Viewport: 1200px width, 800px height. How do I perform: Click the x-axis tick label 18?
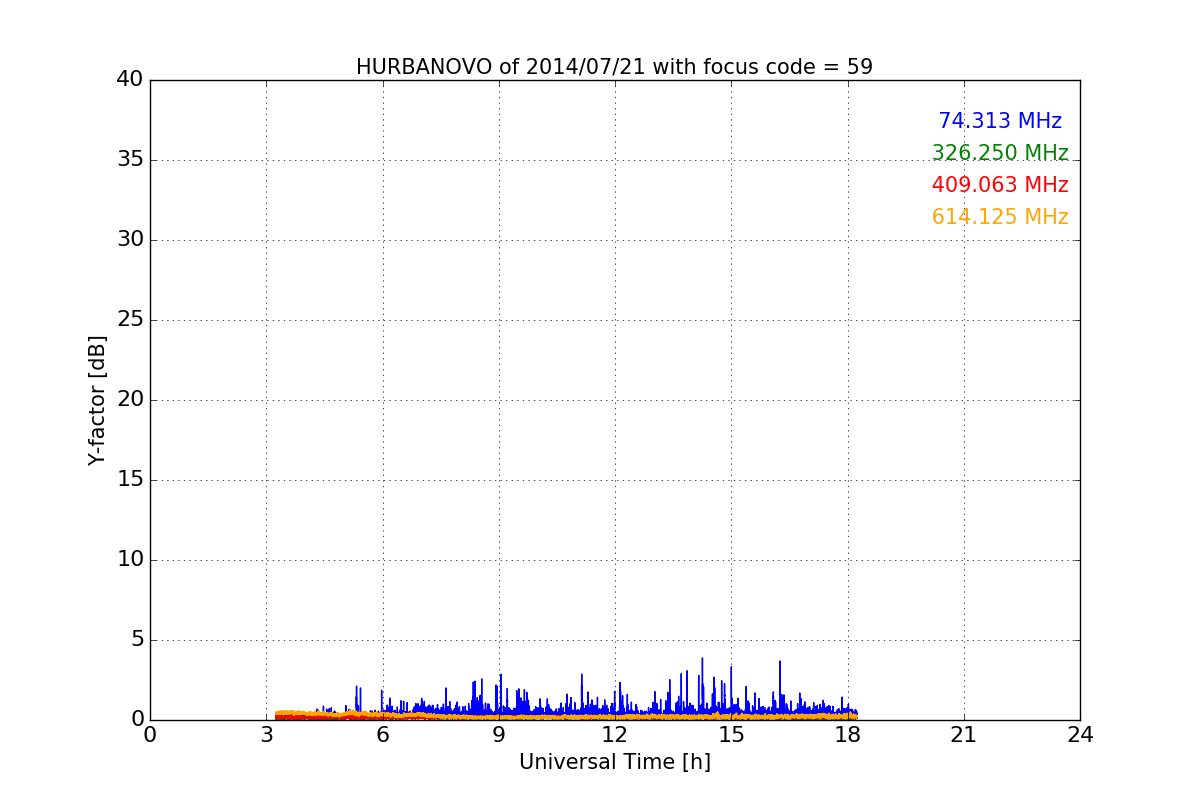point(848,735)
